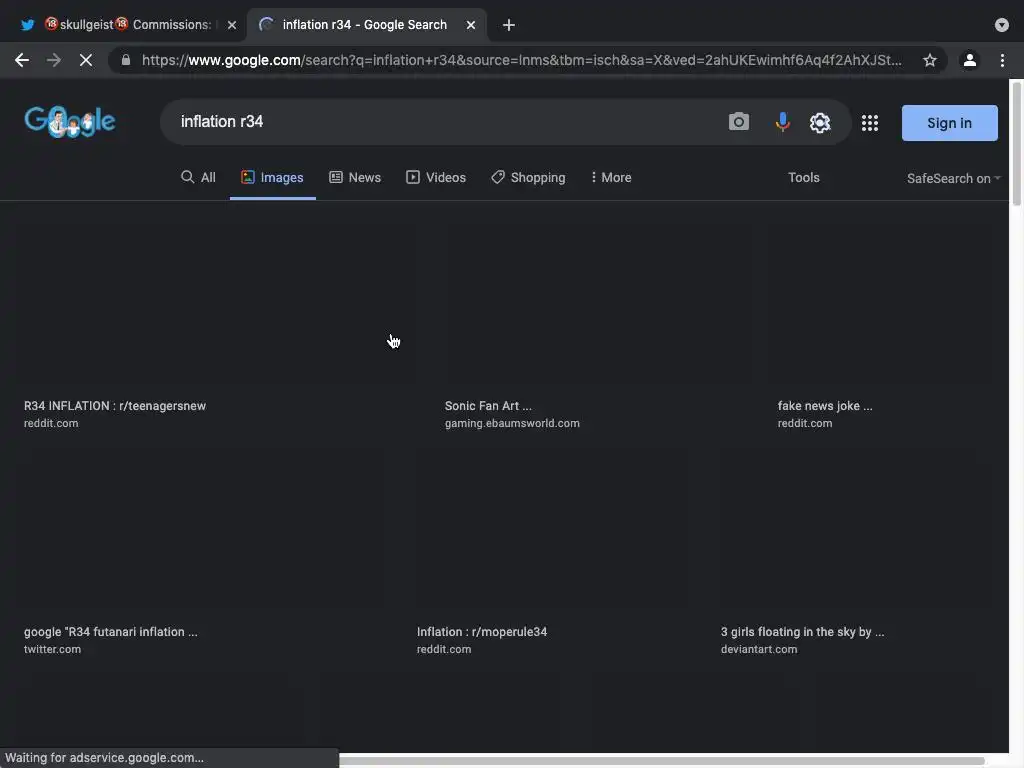Click the twitter.com source text
Image resolution: width=1024 pixels, height=768 pixels.
[52, 649]
